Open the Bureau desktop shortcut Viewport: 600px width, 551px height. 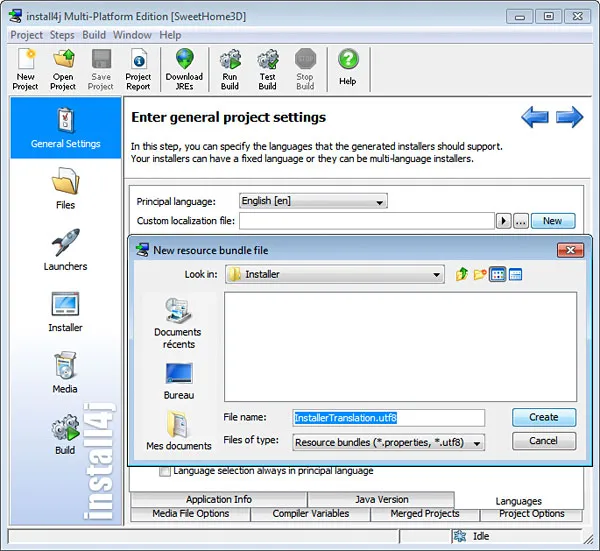pos(179,381)
